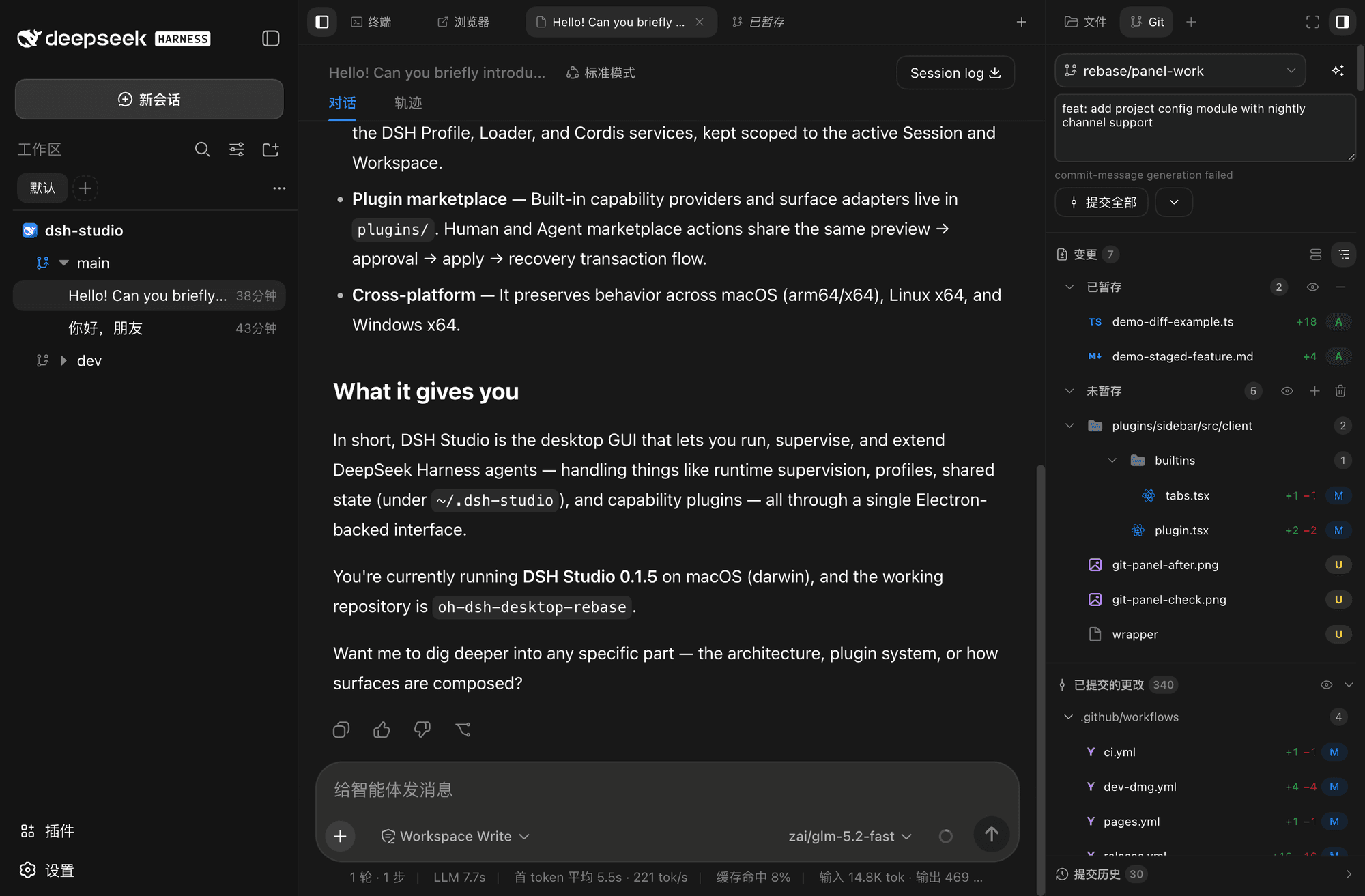Collapse the 已暂存 staged section
The image size is (1365, 896).
pos(1069,287)
